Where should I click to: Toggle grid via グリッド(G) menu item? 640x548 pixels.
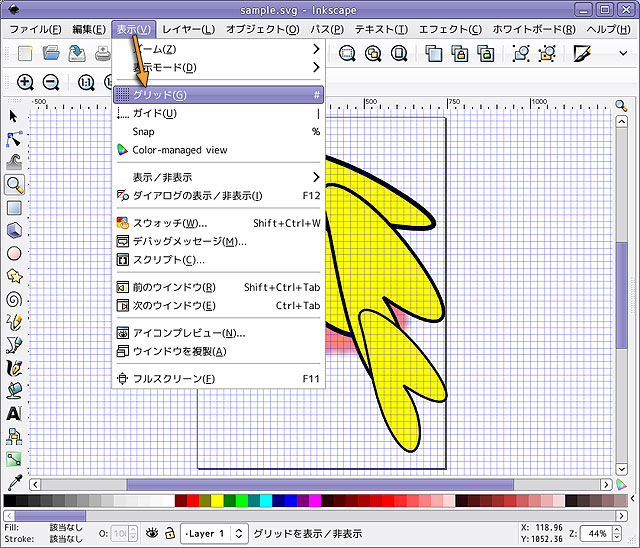coord(160,95)
